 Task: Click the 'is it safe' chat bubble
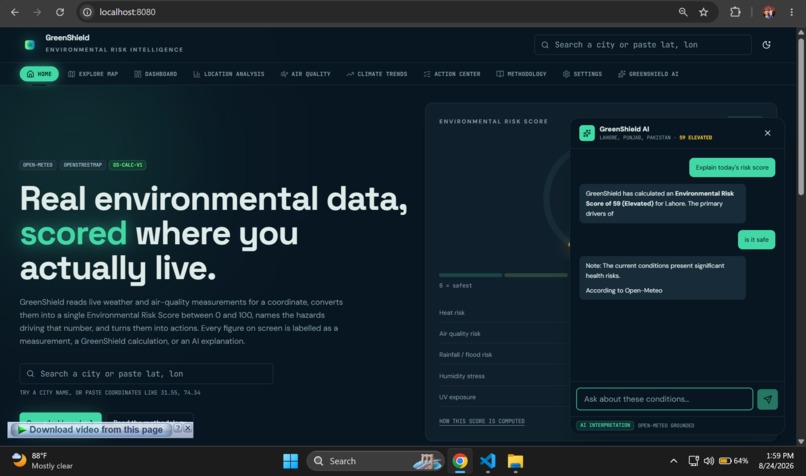(x=757, y=240)
